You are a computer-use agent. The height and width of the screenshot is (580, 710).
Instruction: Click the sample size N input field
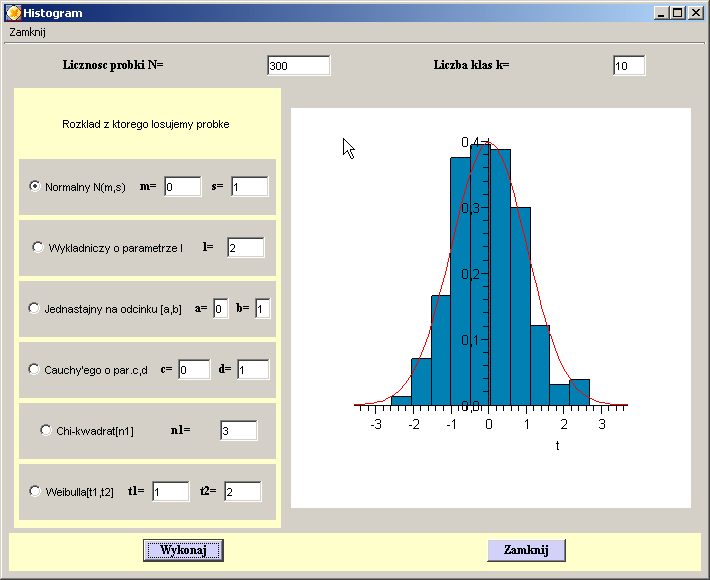tap(298, 66)
